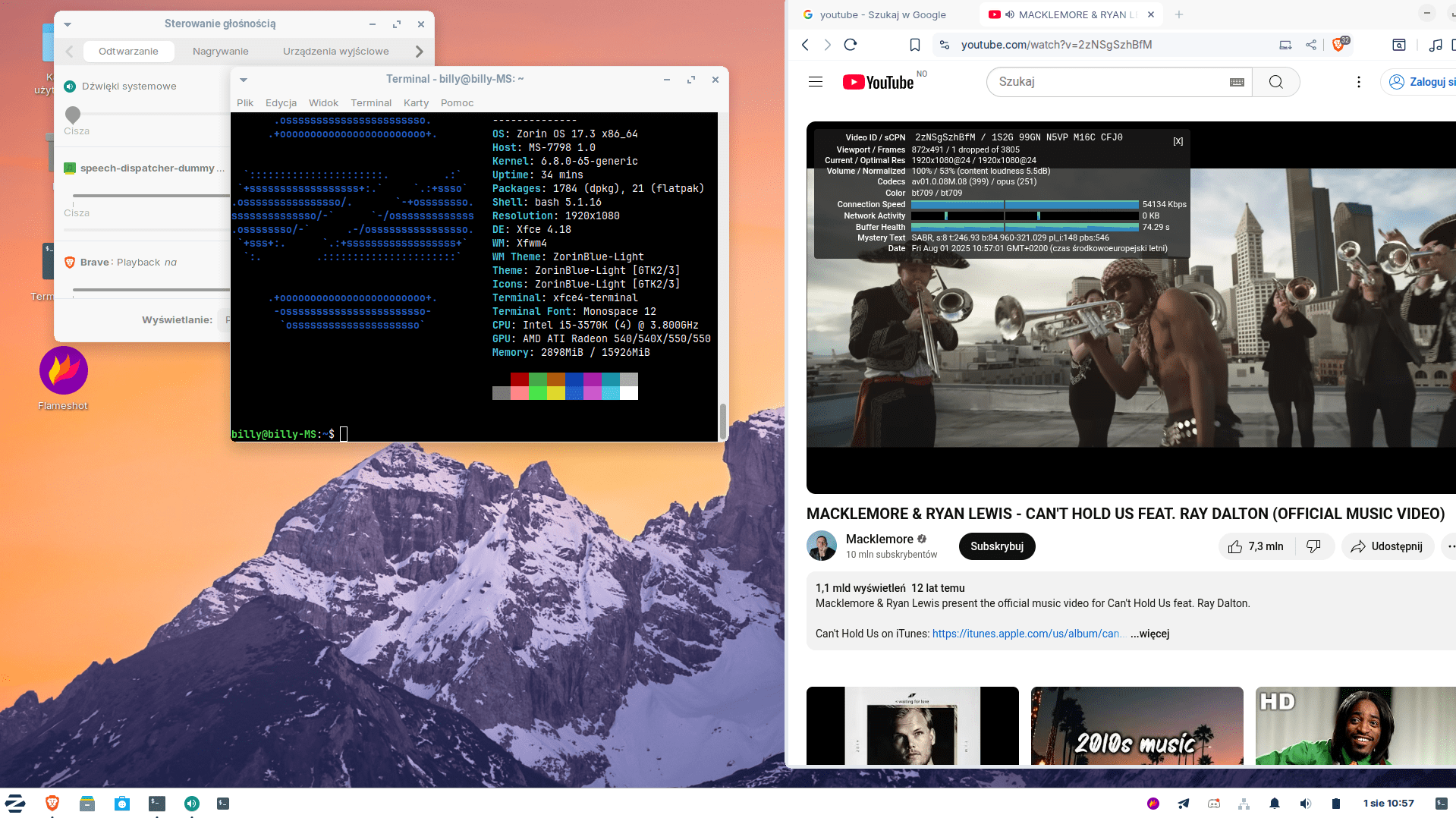Go back in Brave browser

(x=806, y=45)
